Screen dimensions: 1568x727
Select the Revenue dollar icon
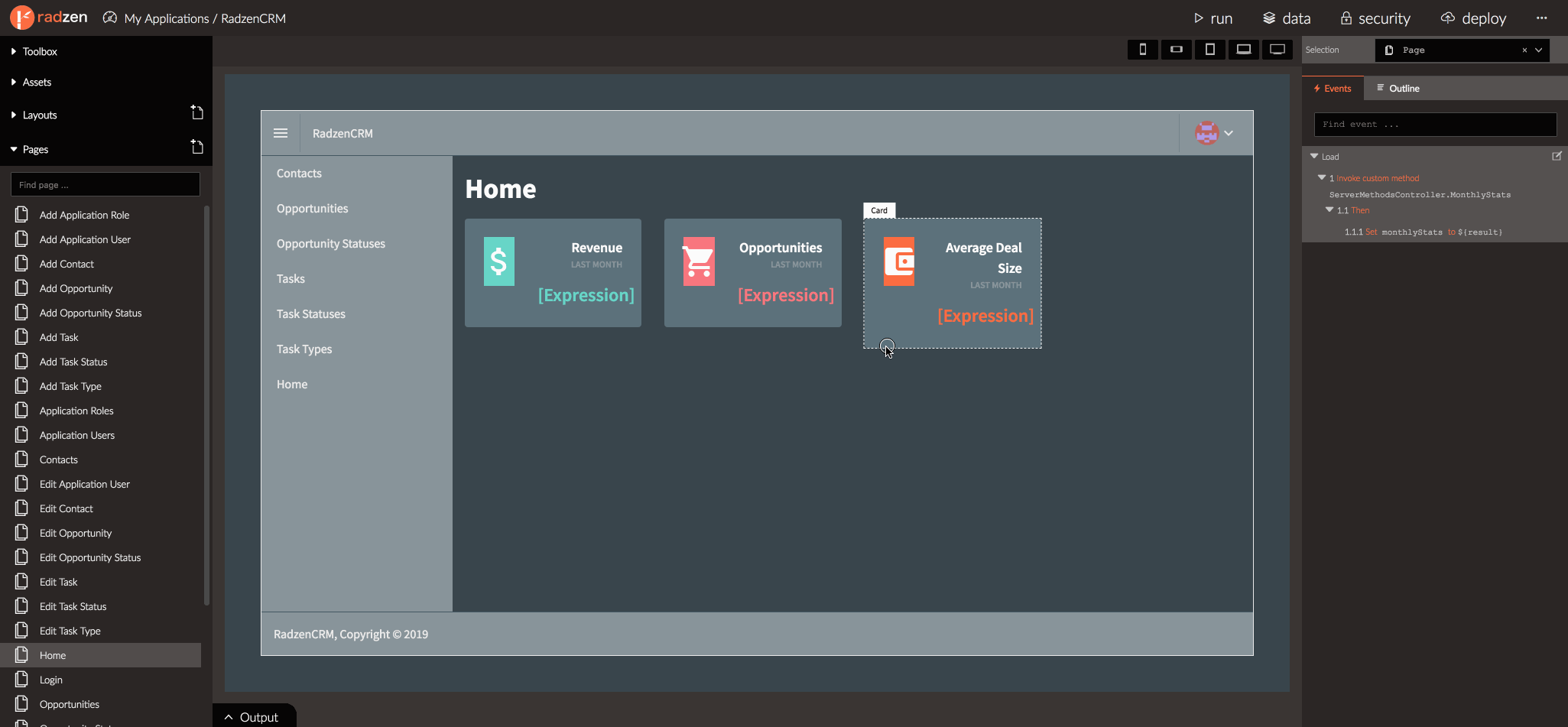[x=499, y=261]
